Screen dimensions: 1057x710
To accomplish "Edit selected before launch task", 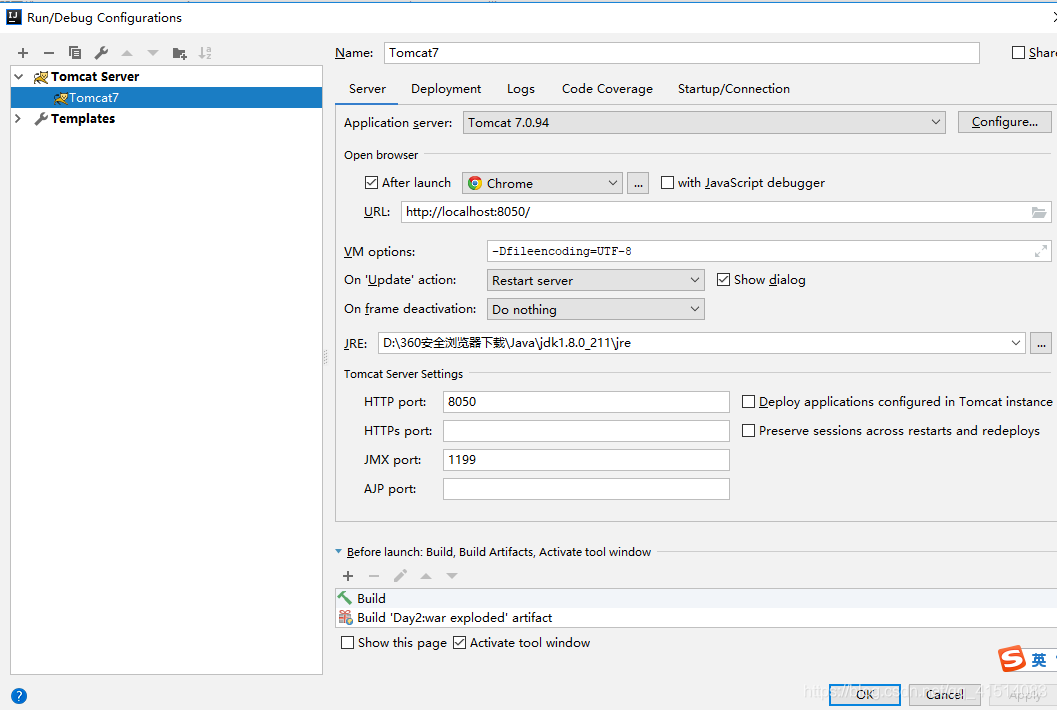I will pos(400,576).
